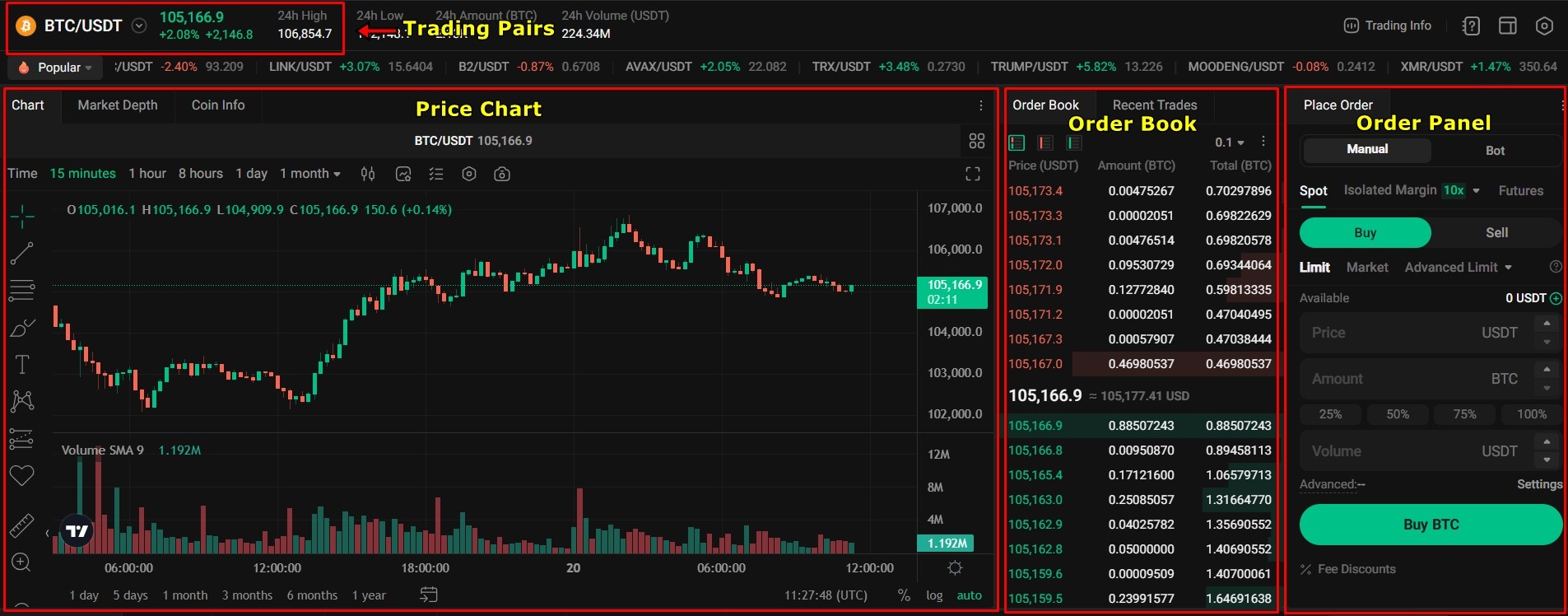Image resolution: width=1568 pixels, height=616 pixels.
Task: Set amount to 25% of balance
Action: point(1330,414)
